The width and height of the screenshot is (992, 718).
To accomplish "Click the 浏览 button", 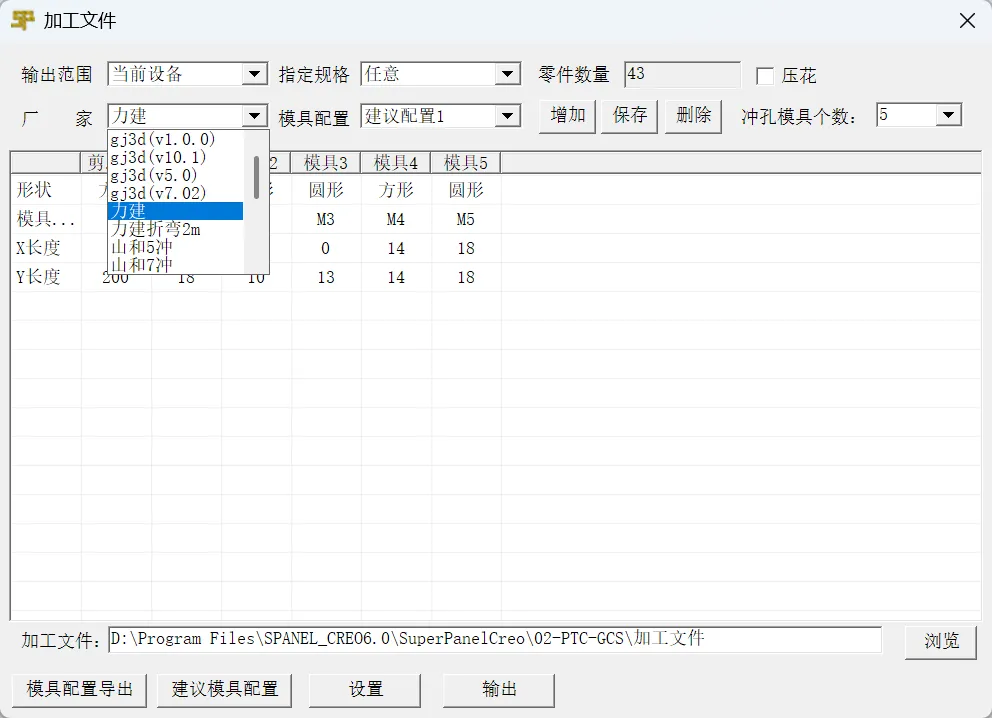I will [x=941, y=641].
